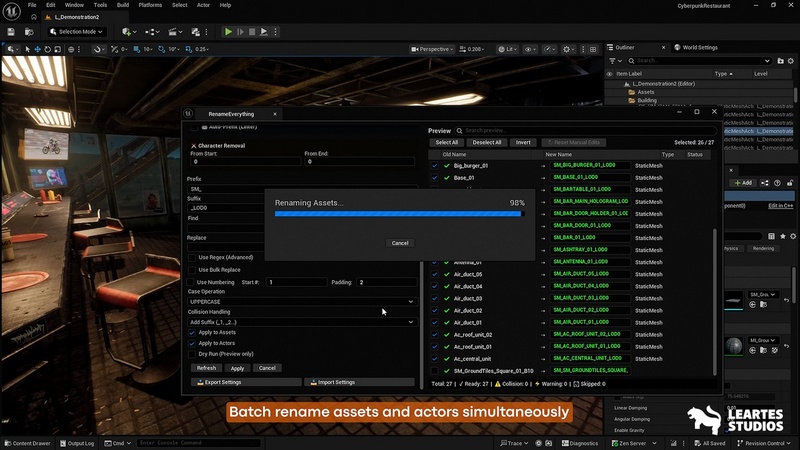The width and height of the screenshot is (800, 450).
Task: Open the Build menu
Action: (122, 5)
